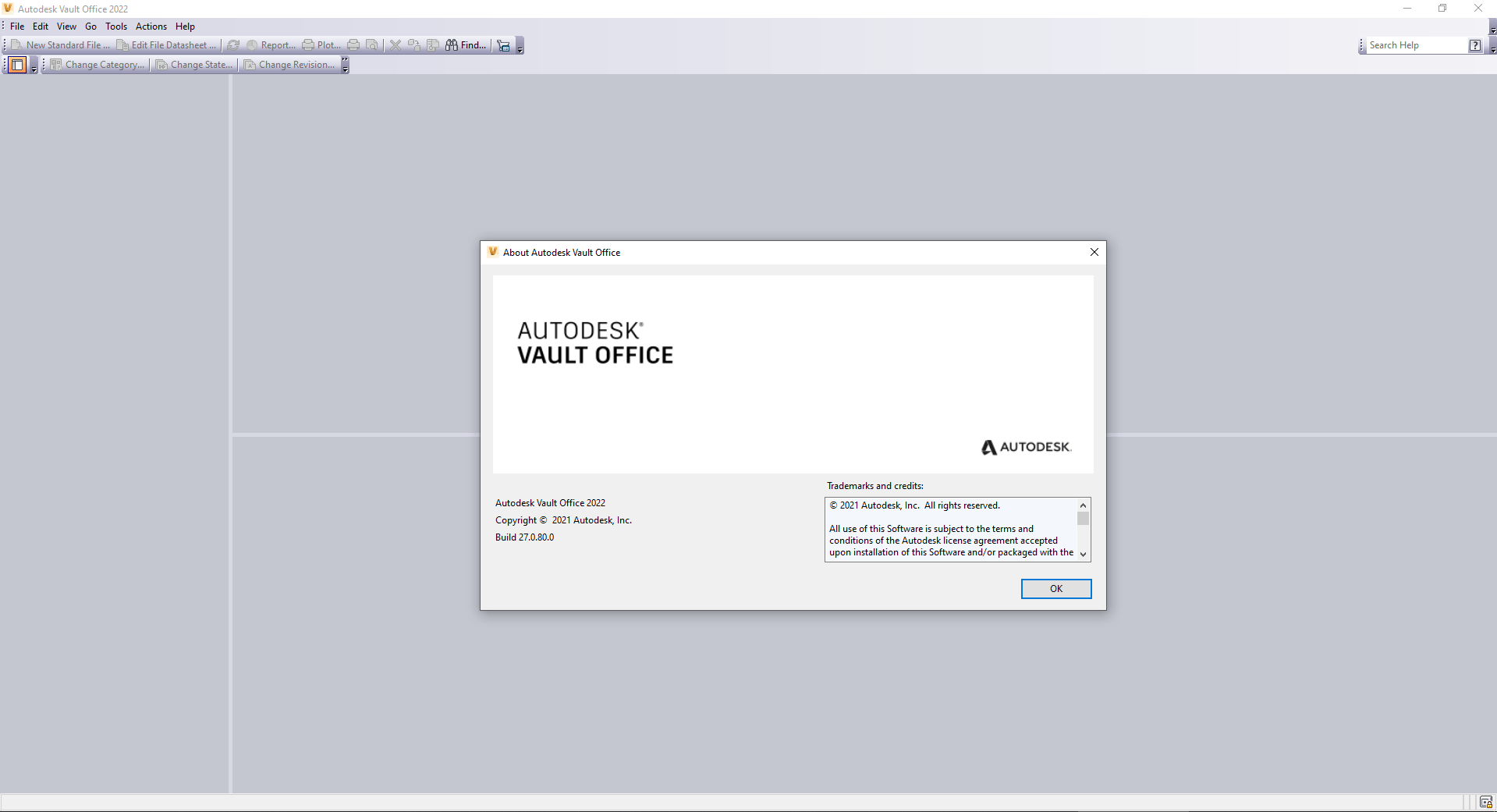Click the credits box scroll down arrow
The height and width of the screenshot is (812, 1497).
(1083, 554)
